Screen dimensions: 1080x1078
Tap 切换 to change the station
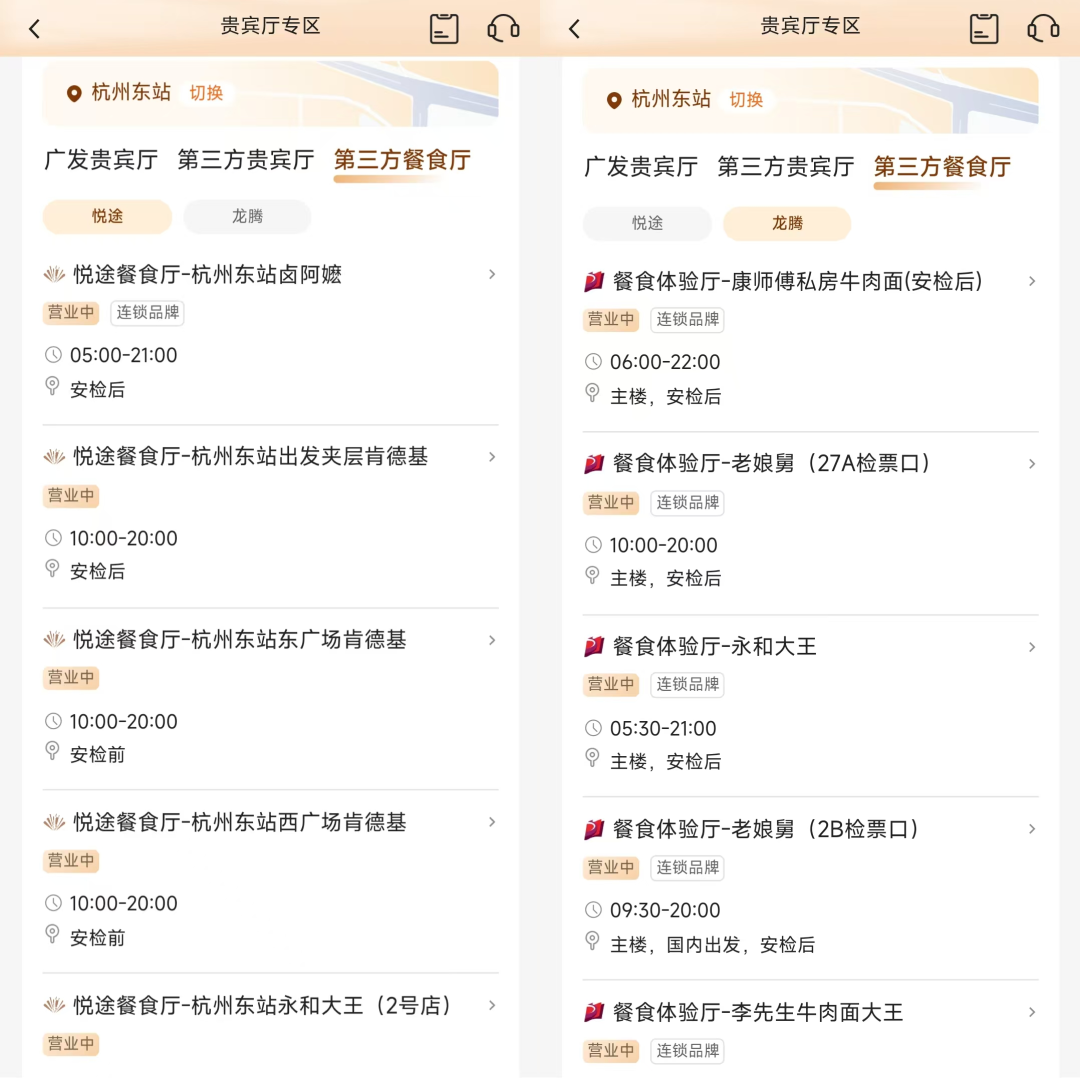(x=207, y=94)
